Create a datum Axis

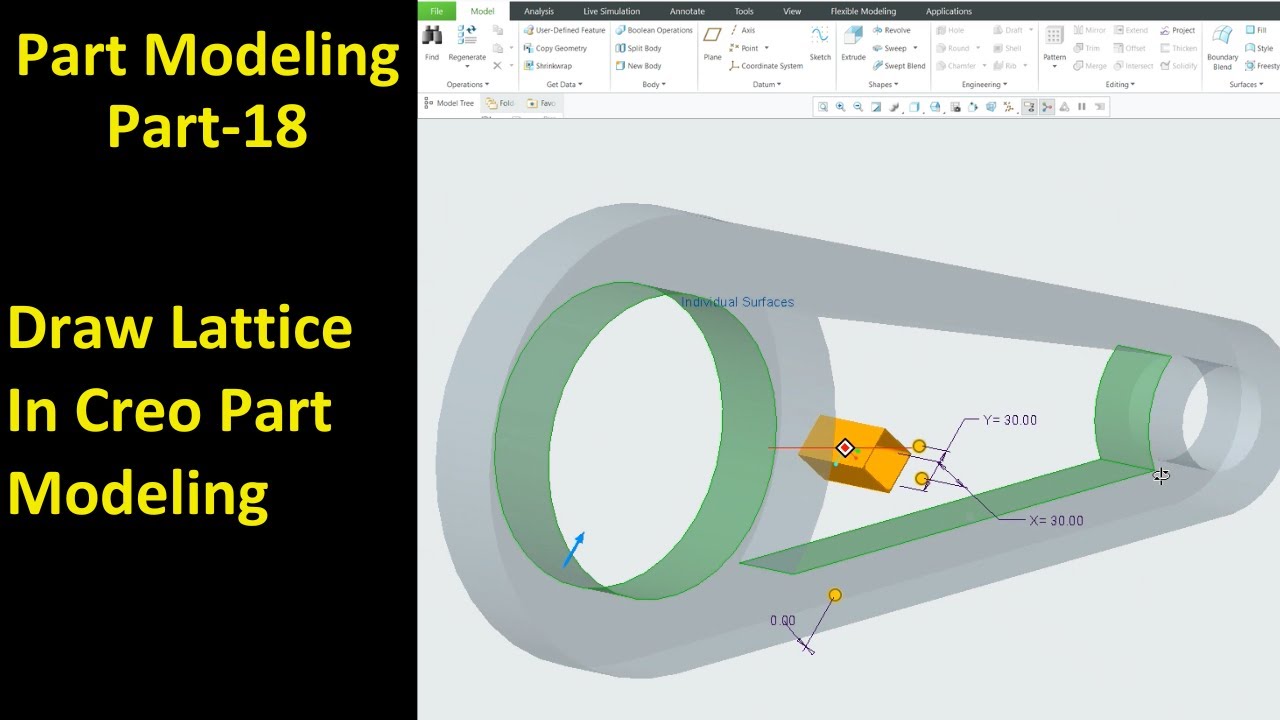(742, 30)
